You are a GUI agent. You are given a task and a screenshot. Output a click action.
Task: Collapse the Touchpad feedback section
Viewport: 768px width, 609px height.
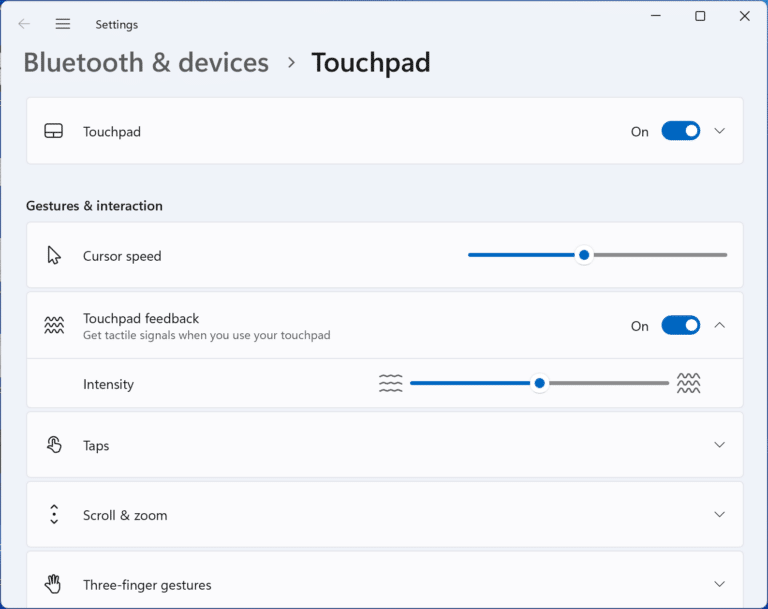720,325
